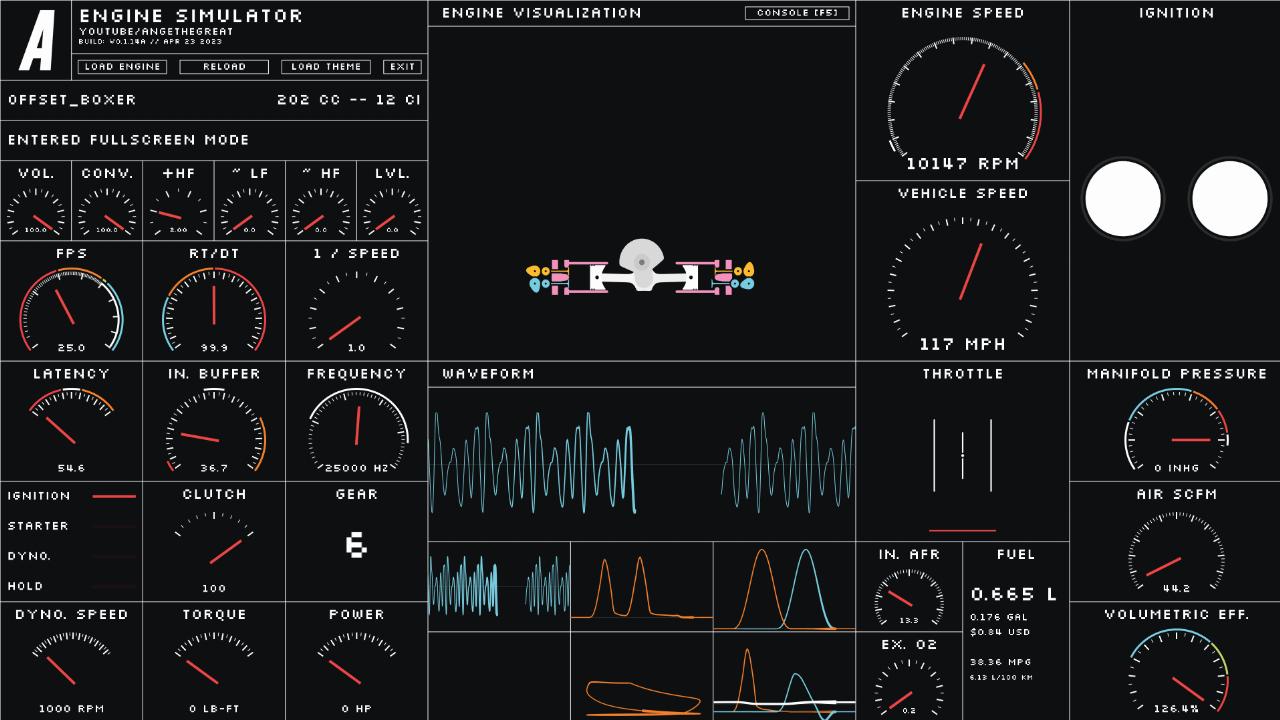
Task: Click the Throttle position slider
Action: coord(962,456)
